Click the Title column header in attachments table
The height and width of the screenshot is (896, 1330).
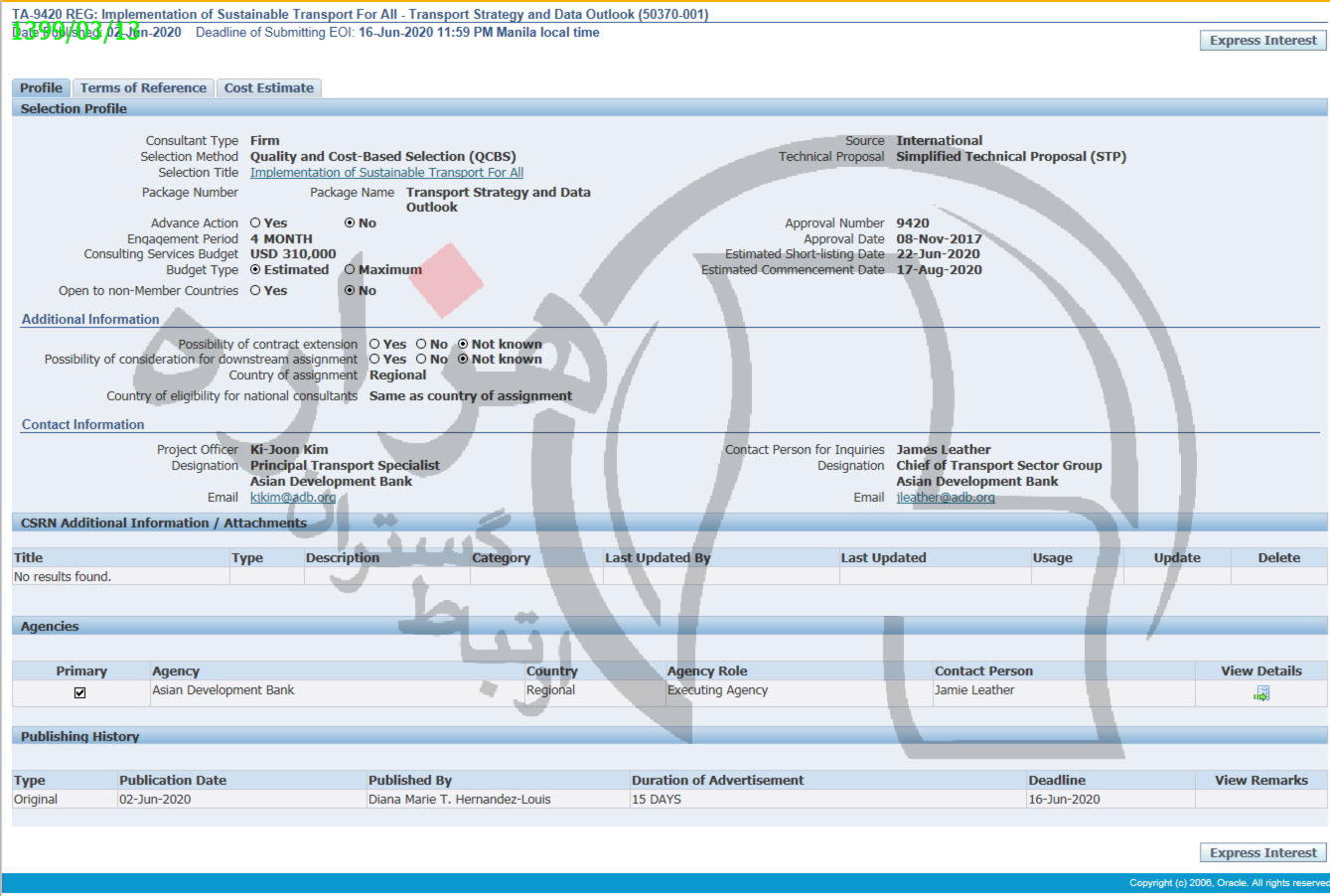pos(29,558)
